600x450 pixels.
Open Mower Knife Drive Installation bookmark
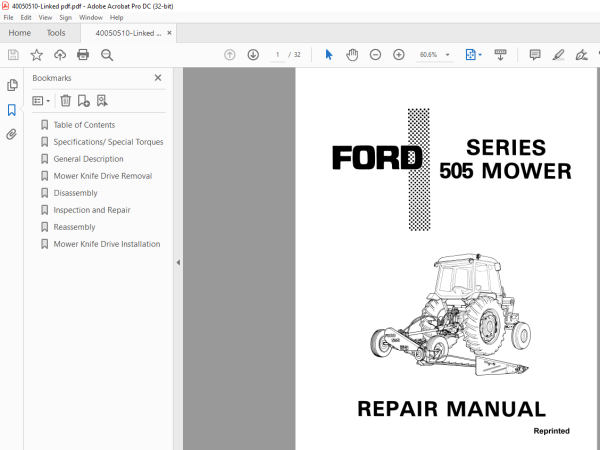point(106,244)
